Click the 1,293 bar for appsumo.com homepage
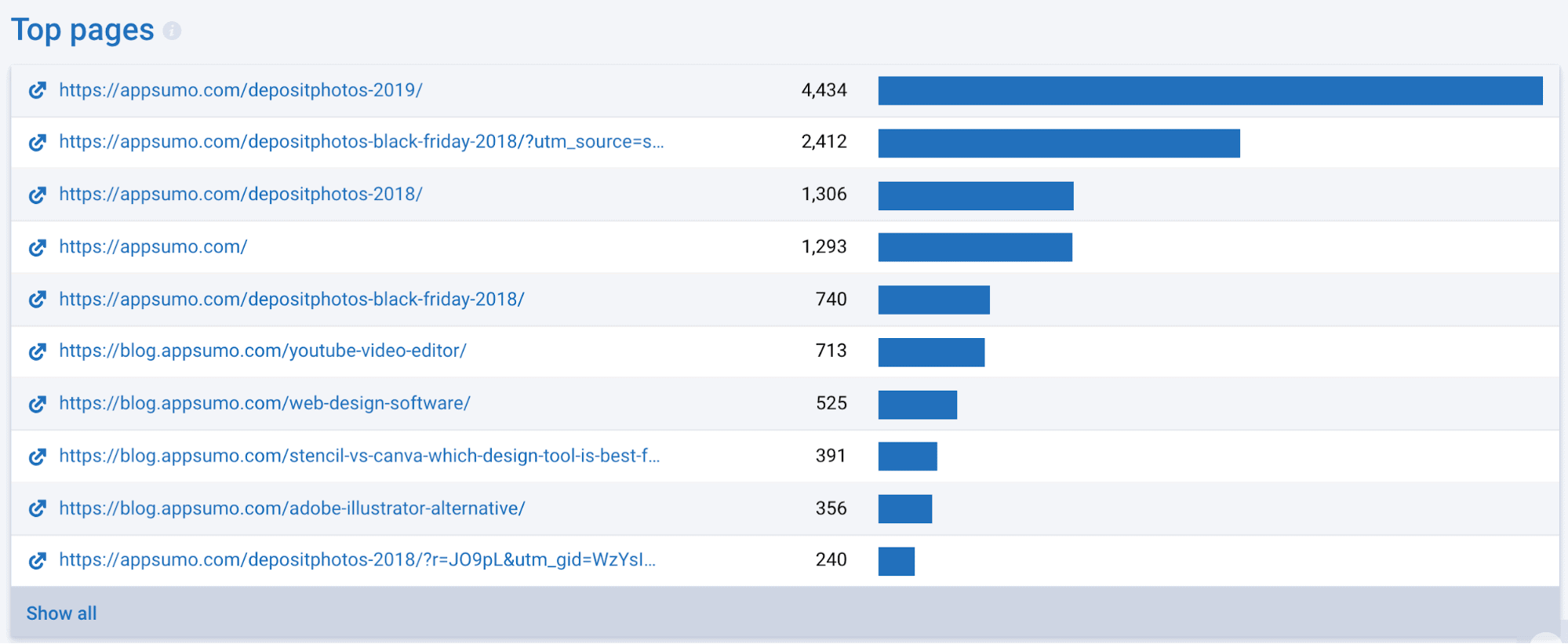This screenshot has width=1568, height=644. [975, 247]
